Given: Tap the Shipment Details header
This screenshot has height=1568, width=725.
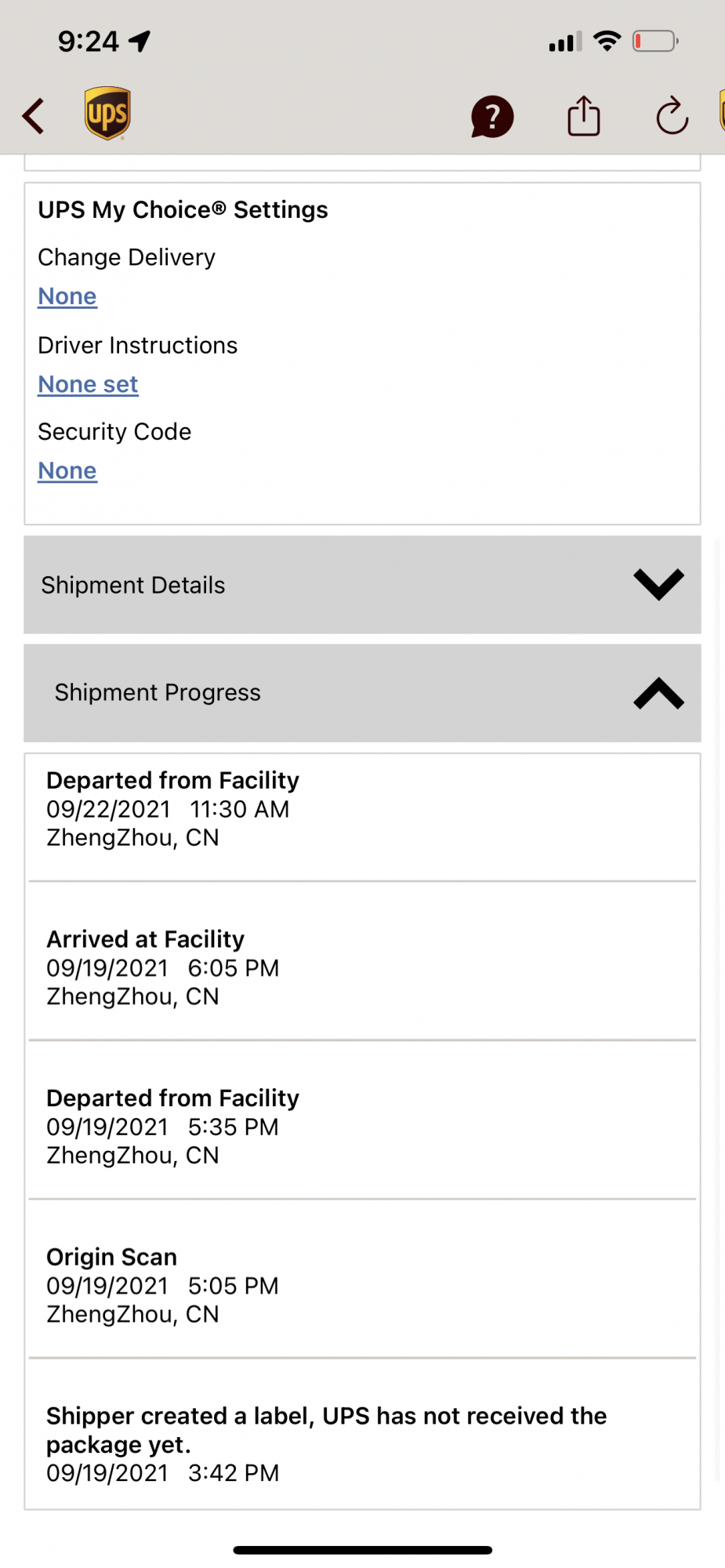Looking at the screenshot, I should (133, 585).
